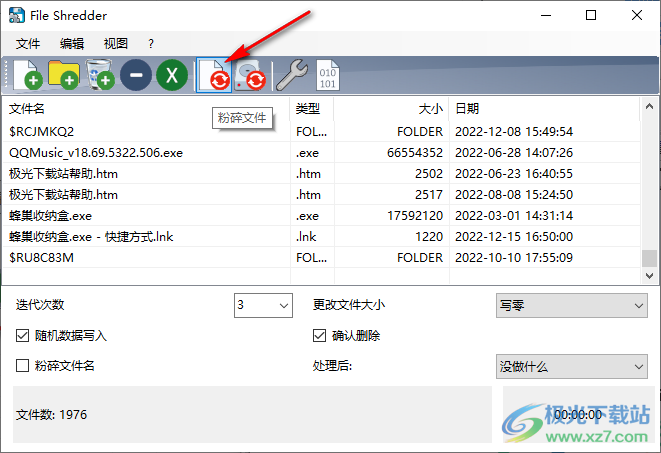The width and height of the screenshot is (661, 453).
Task: Click the shred files toolbar icon
Action: coord(214,75)
